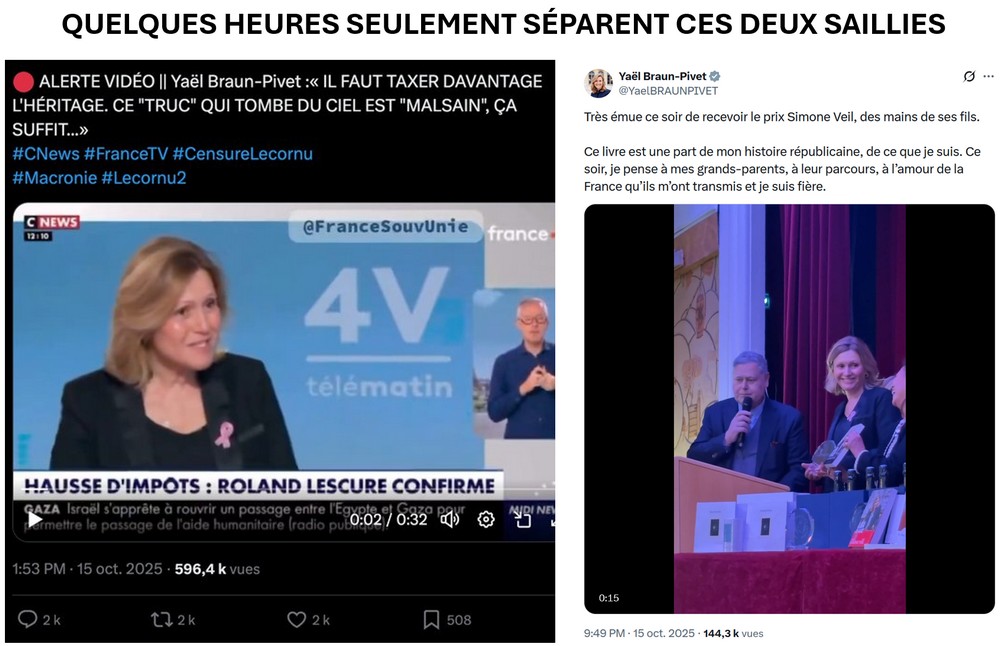Click the Grok slashed-circle icon on tweet
The height and width of the screenshot is (646, 1000).
point(969,77)
